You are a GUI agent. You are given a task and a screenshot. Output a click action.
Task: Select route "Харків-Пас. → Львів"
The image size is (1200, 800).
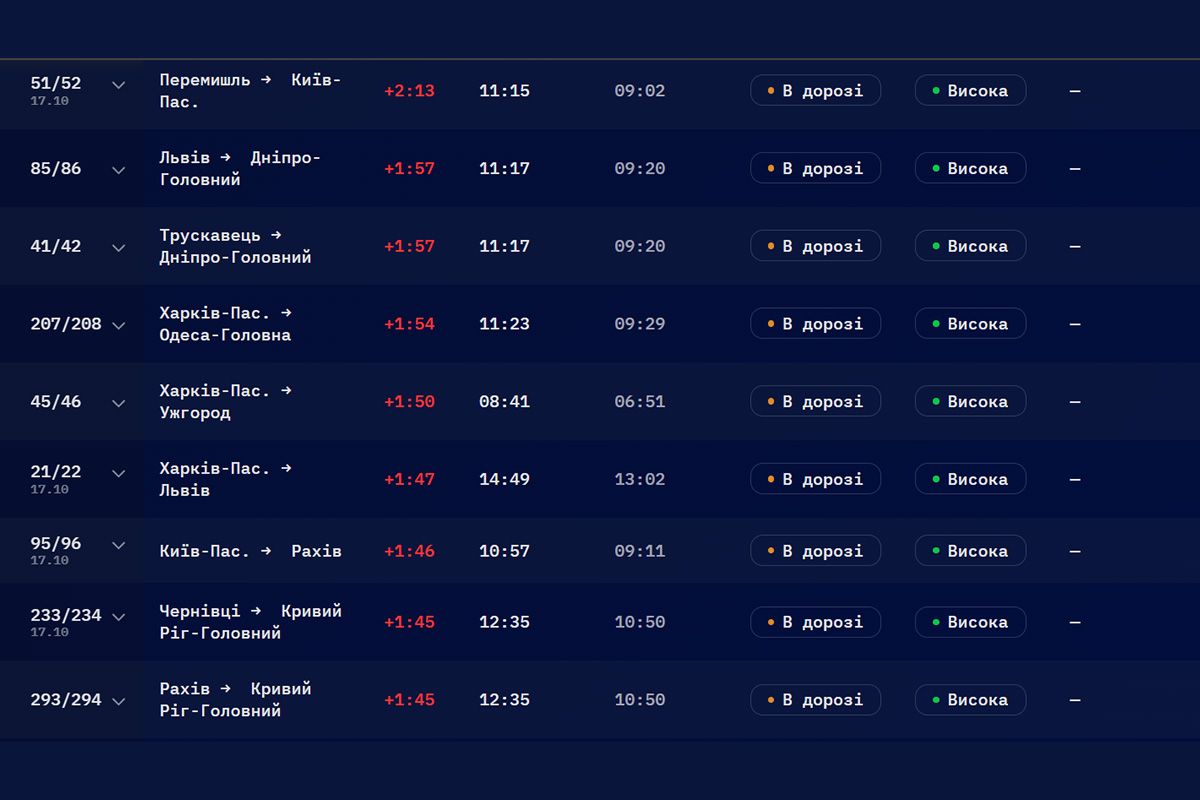point(226,479)
